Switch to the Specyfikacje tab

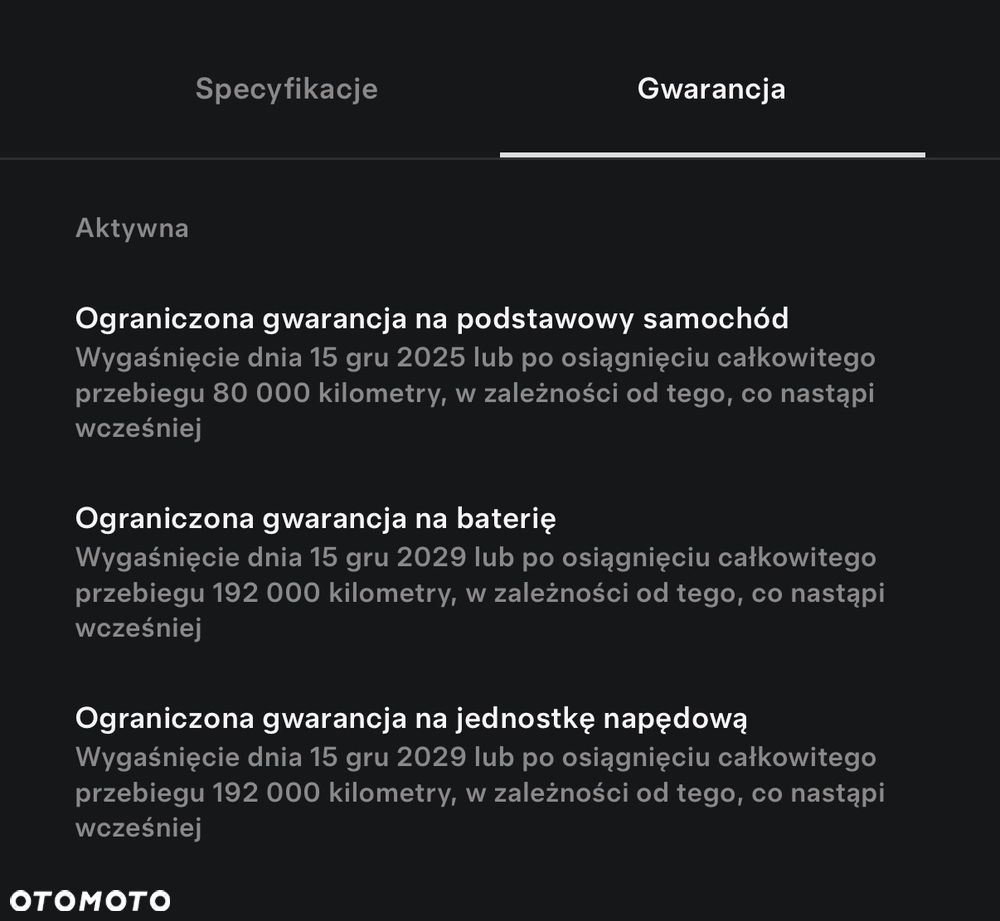tap(286, 89)
